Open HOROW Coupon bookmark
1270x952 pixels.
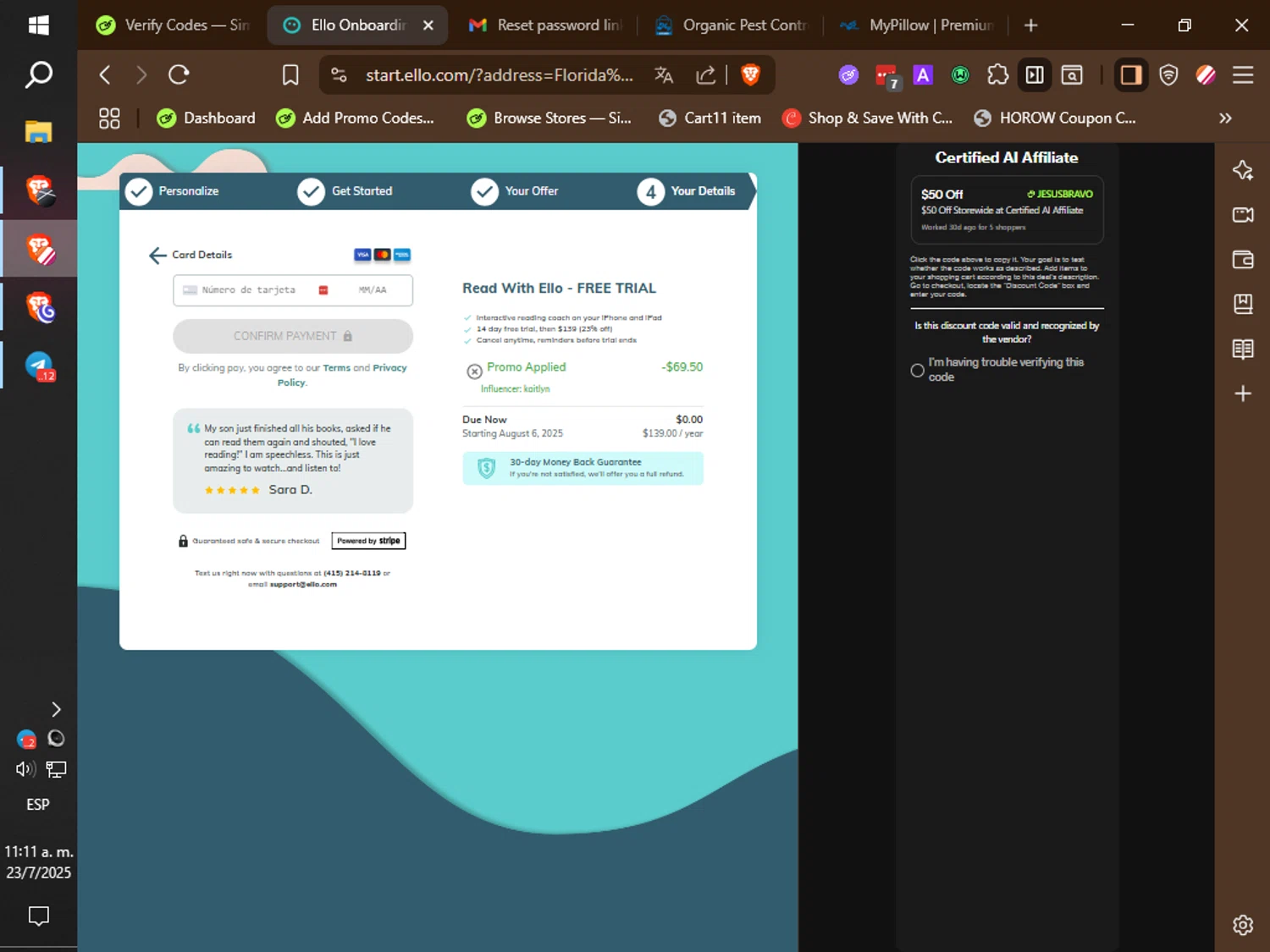tap(1055, 118)
